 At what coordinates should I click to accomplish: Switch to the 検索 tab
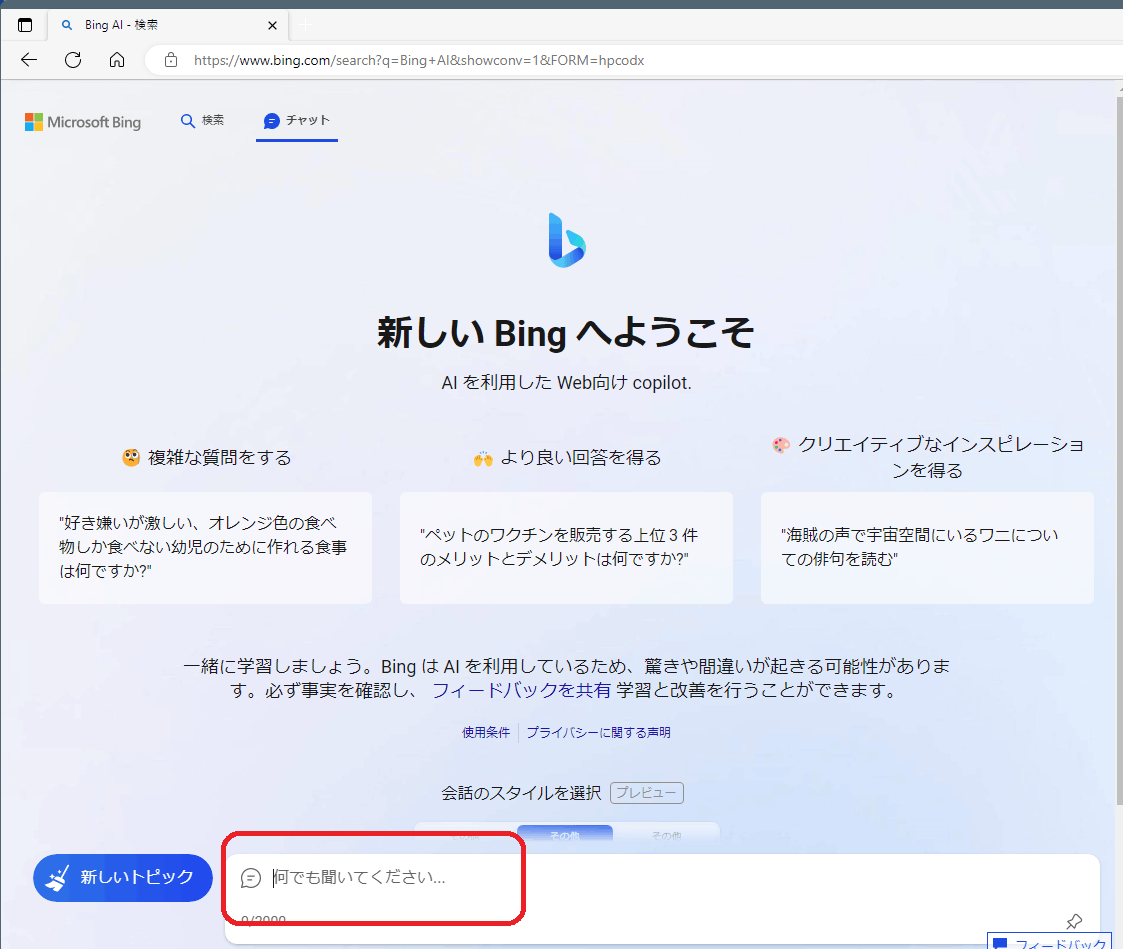click(202, 120)
